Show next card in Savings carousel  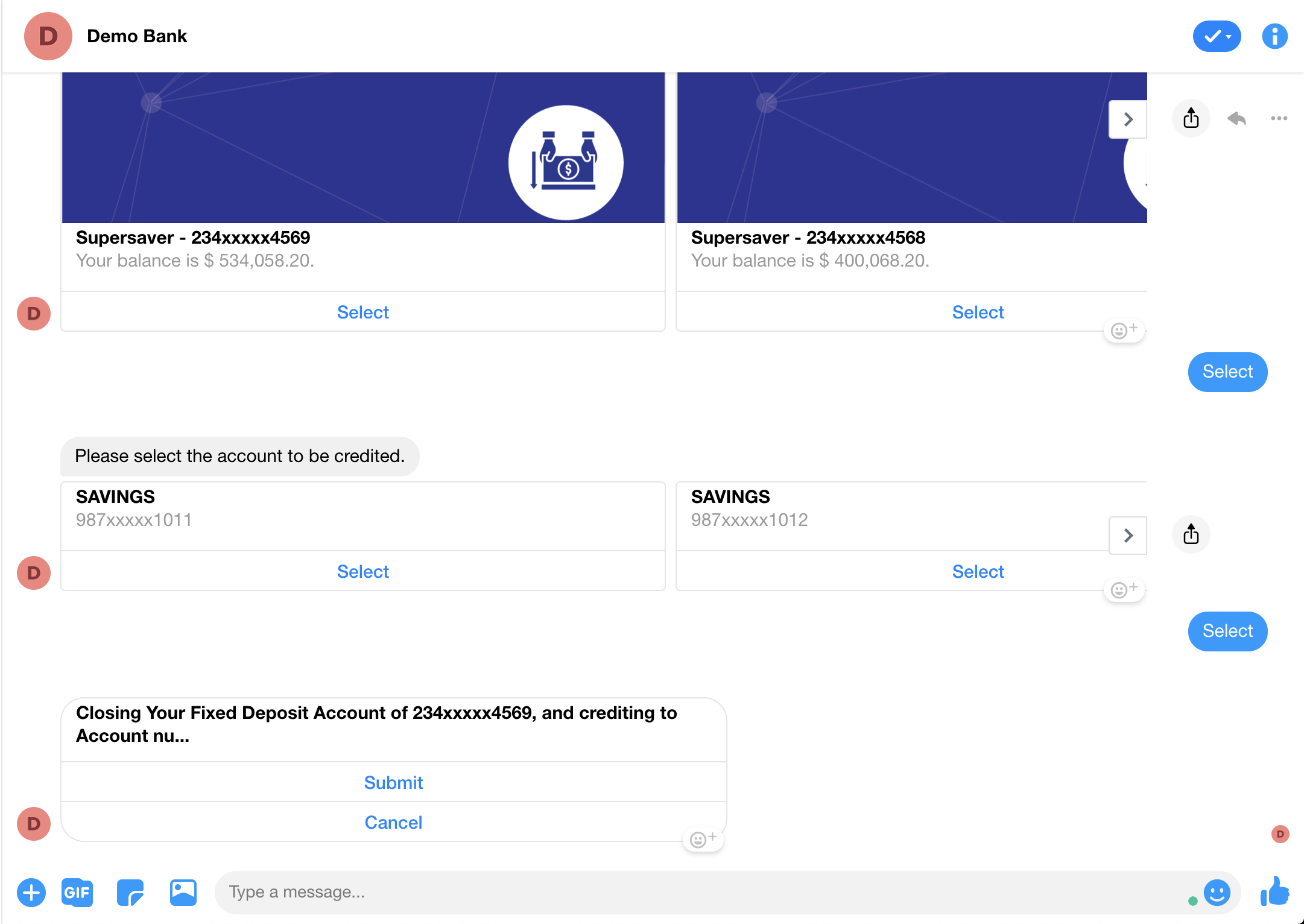[x=1128, y=535]
